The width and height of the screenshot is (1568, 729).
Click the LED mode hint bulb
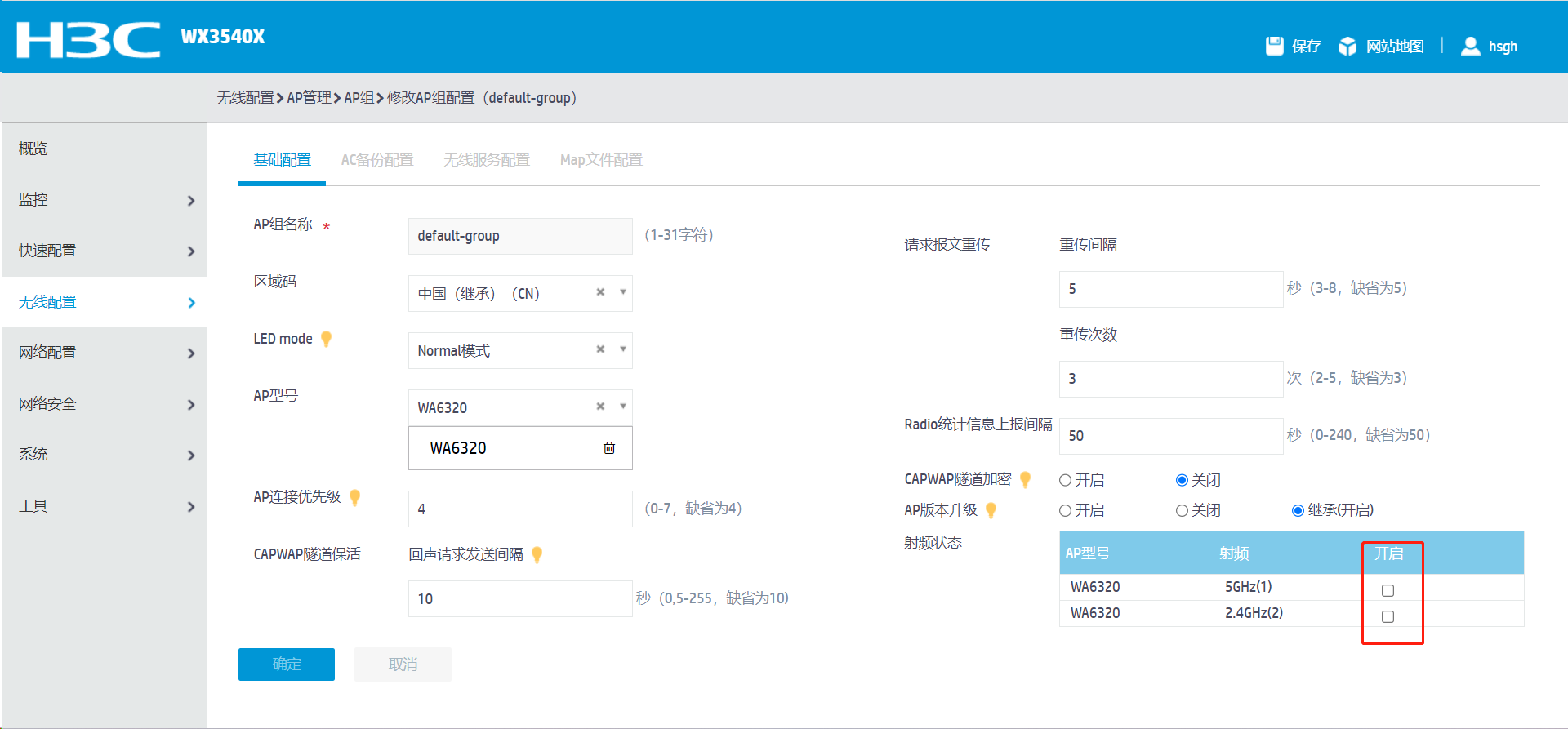327,339
